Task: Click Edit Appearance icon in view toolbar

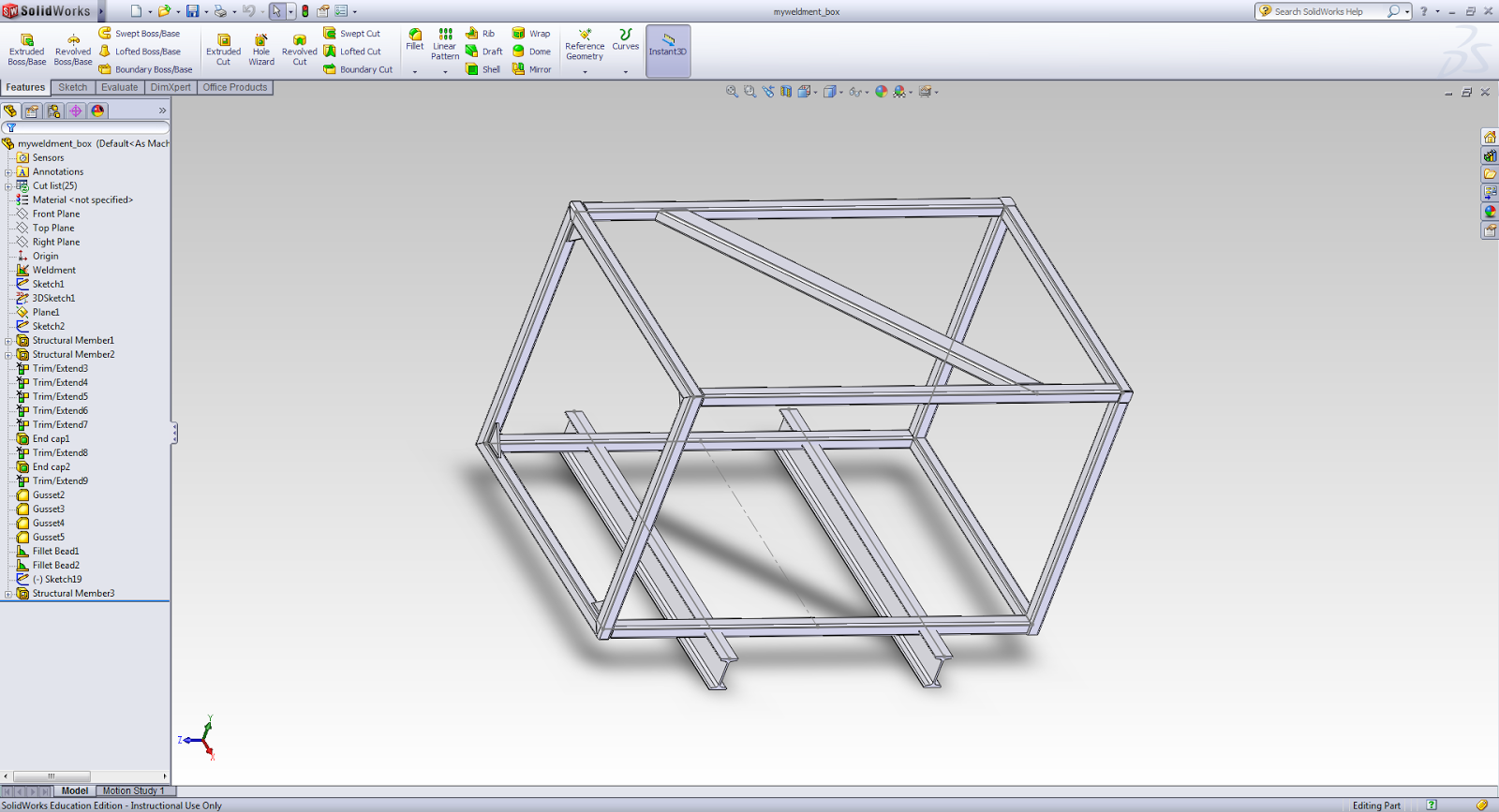Action: pyautogui.click(x=881, y=92)
